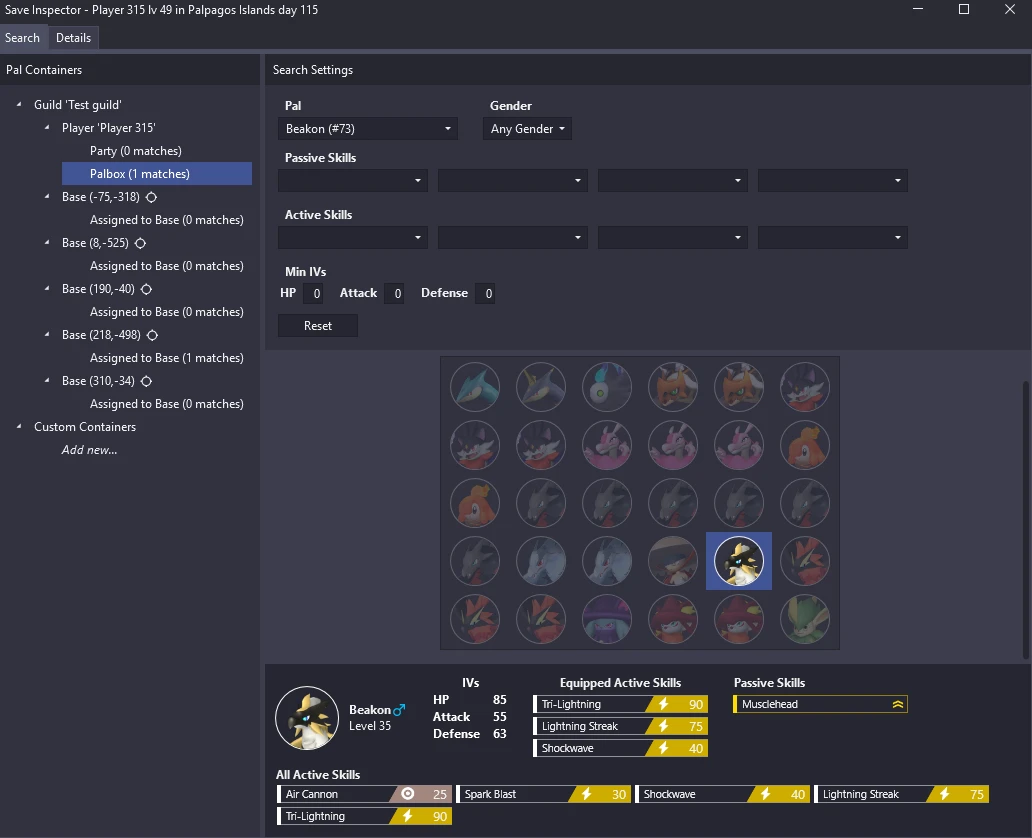The image size is (1032, 838).
Task: Click the target icon beside Base (190,-40)
Action: click(x=146, y=289)
